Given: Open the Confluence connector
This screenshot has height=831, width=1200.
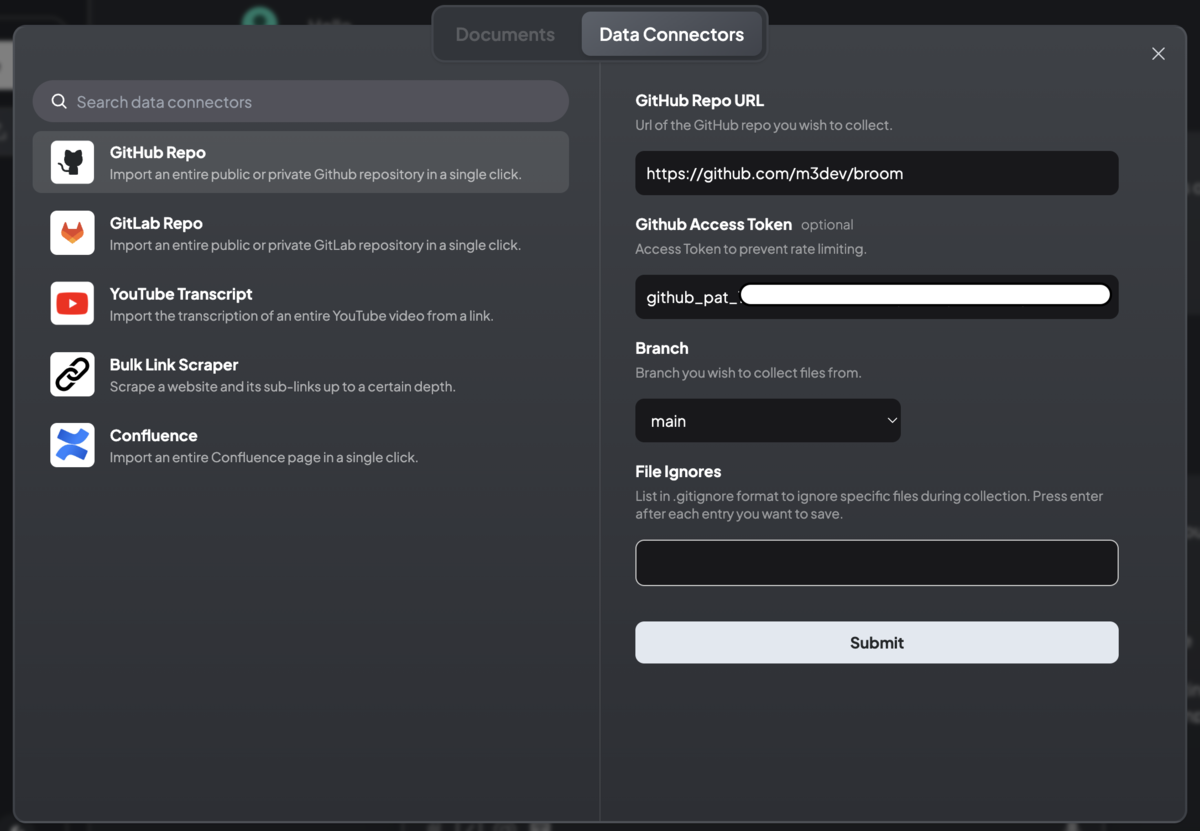Looking at the screenshot, I should [301, 446].
